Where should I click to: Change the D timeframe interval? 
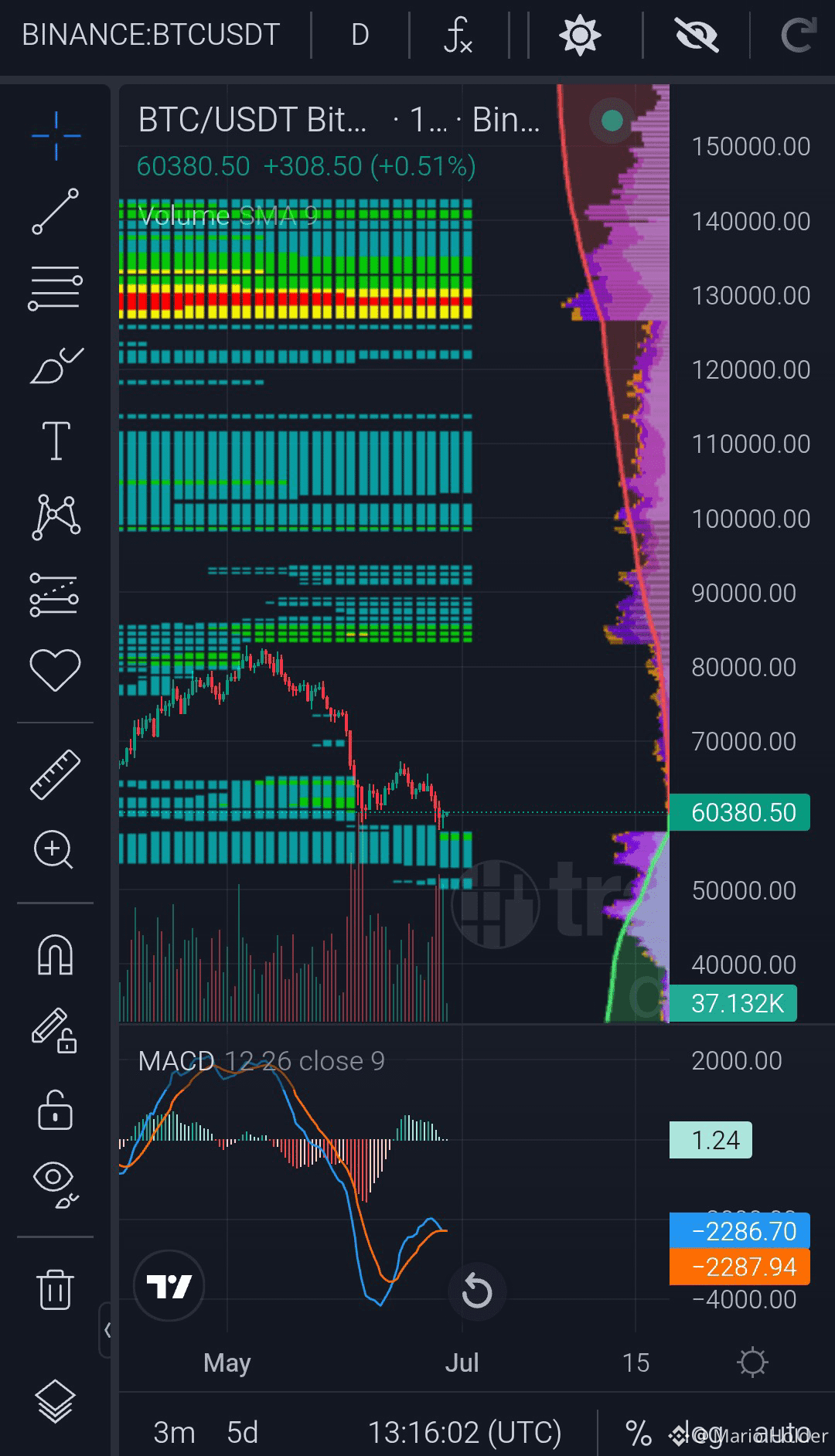(360, 35)
